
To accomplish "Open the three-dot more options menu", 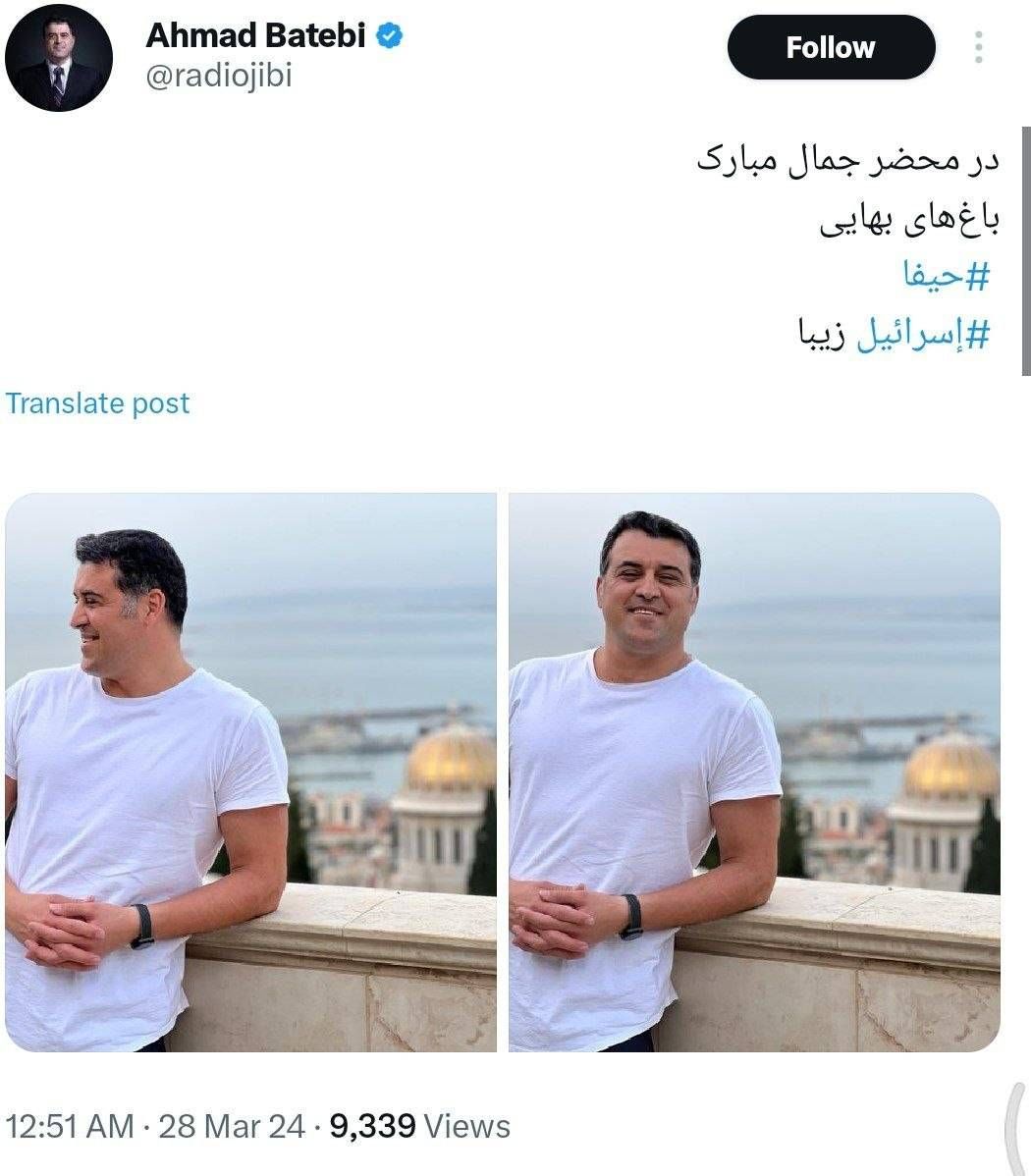I will coord(979,47).
